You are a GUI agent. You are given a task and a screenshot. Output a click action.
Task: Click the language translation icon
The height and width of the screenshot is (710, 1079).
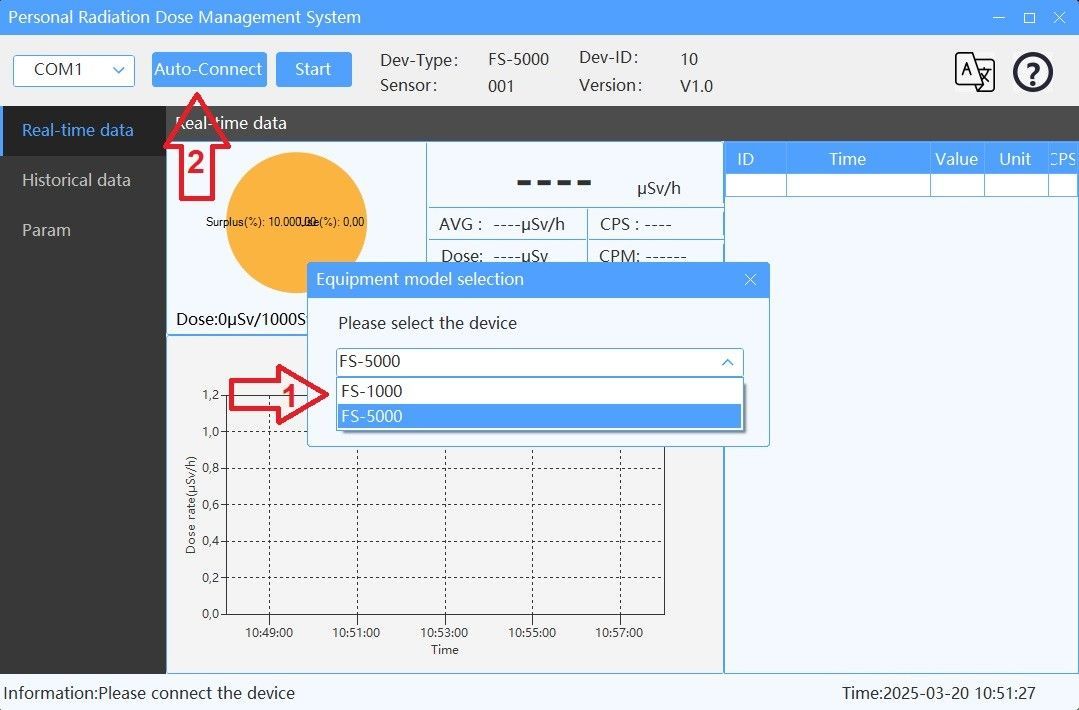(x=974, y=72)
